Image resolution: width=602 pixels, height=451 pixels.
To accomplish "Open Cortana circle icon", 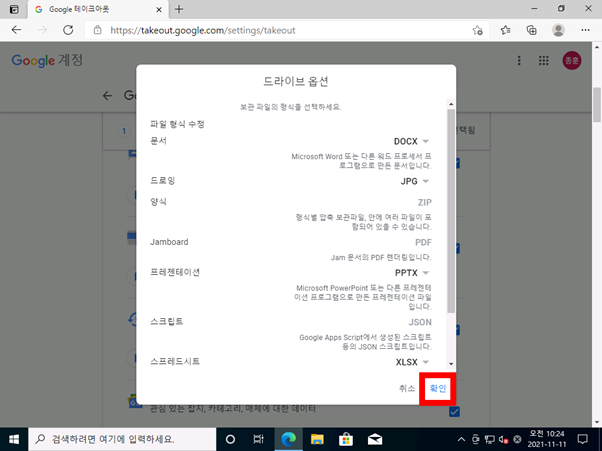I will [x=230, y=439].
